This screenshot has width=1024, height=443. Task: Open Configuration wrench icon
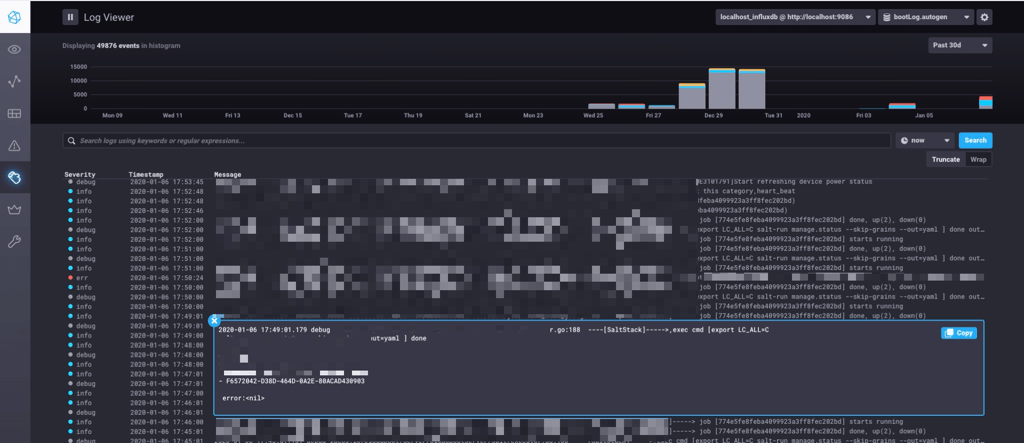(x=14, y=242)
